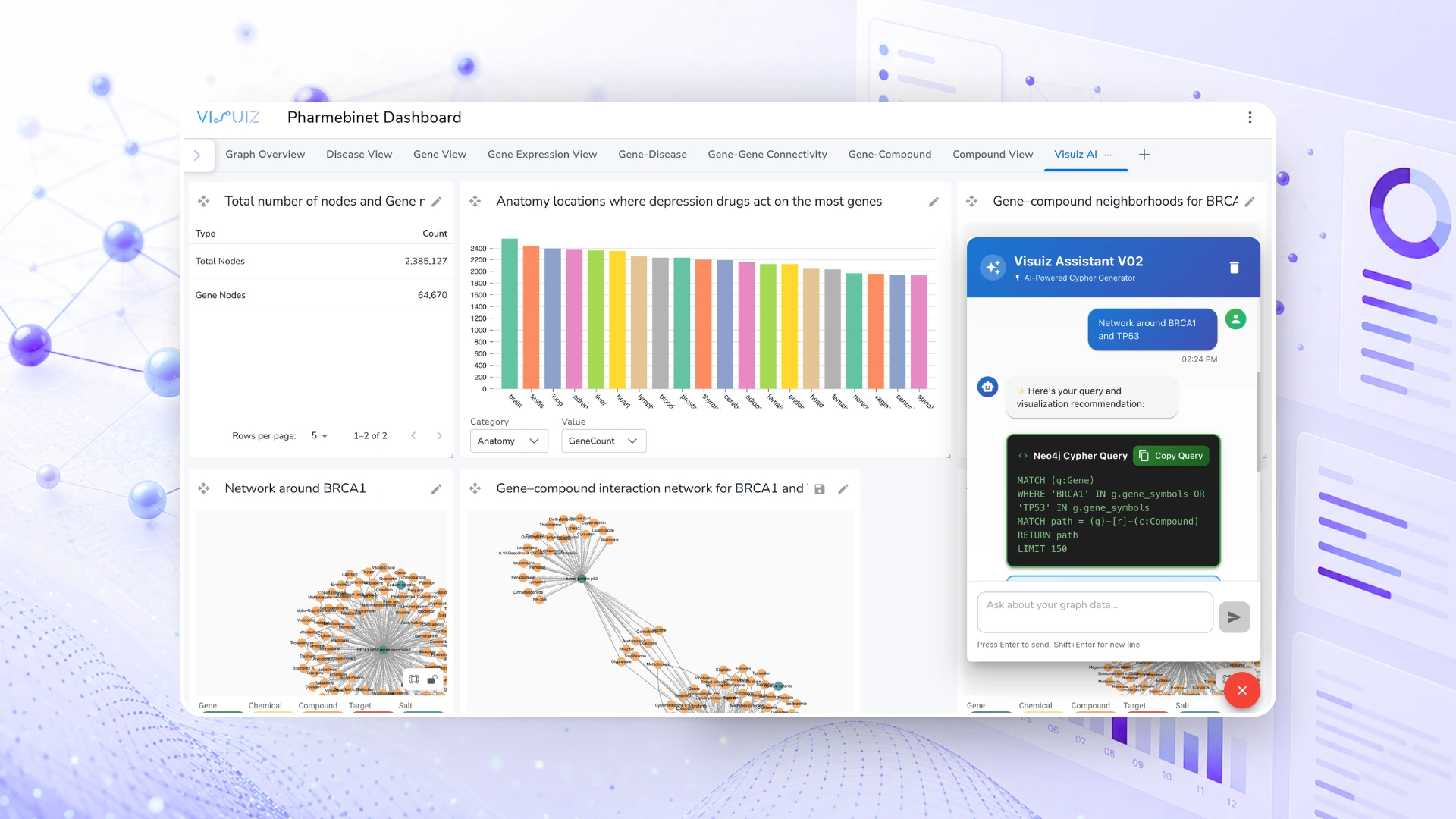Open the Rows per page dropdown
Screen dimensions: 1456x819
pos(319,436)
